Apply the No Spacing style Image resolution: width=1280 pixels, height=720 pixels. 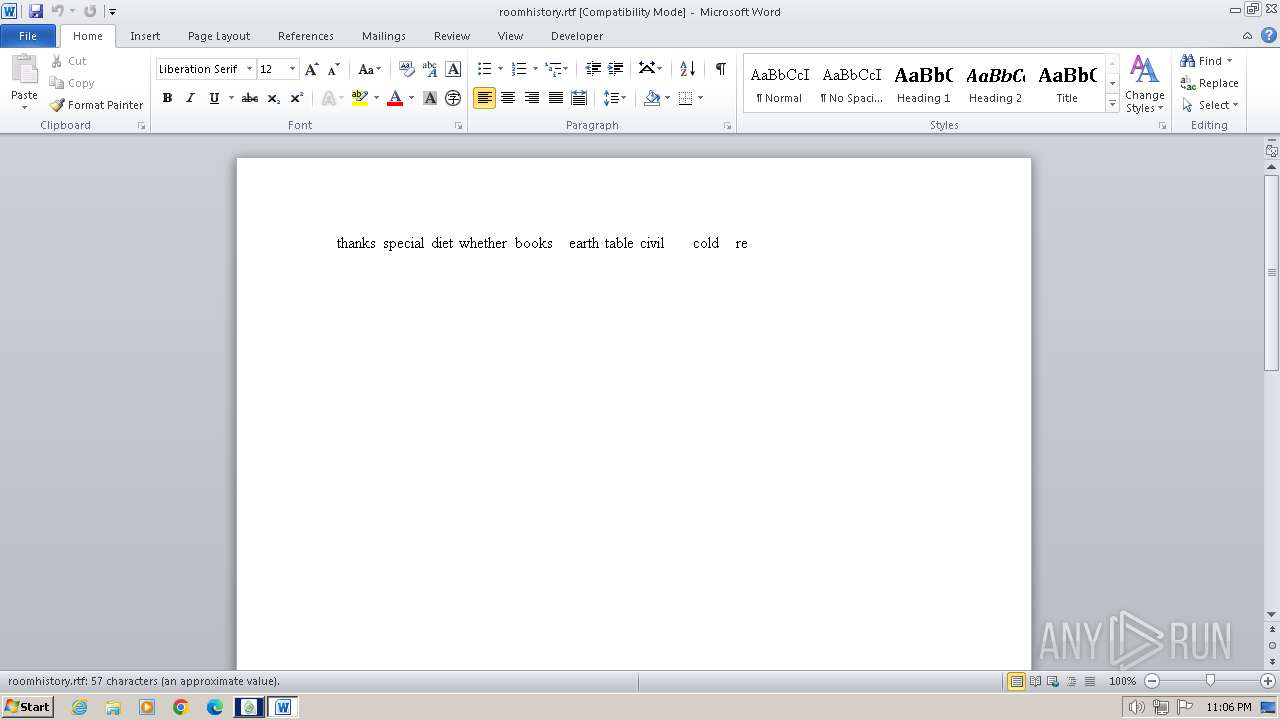point(852,84)
